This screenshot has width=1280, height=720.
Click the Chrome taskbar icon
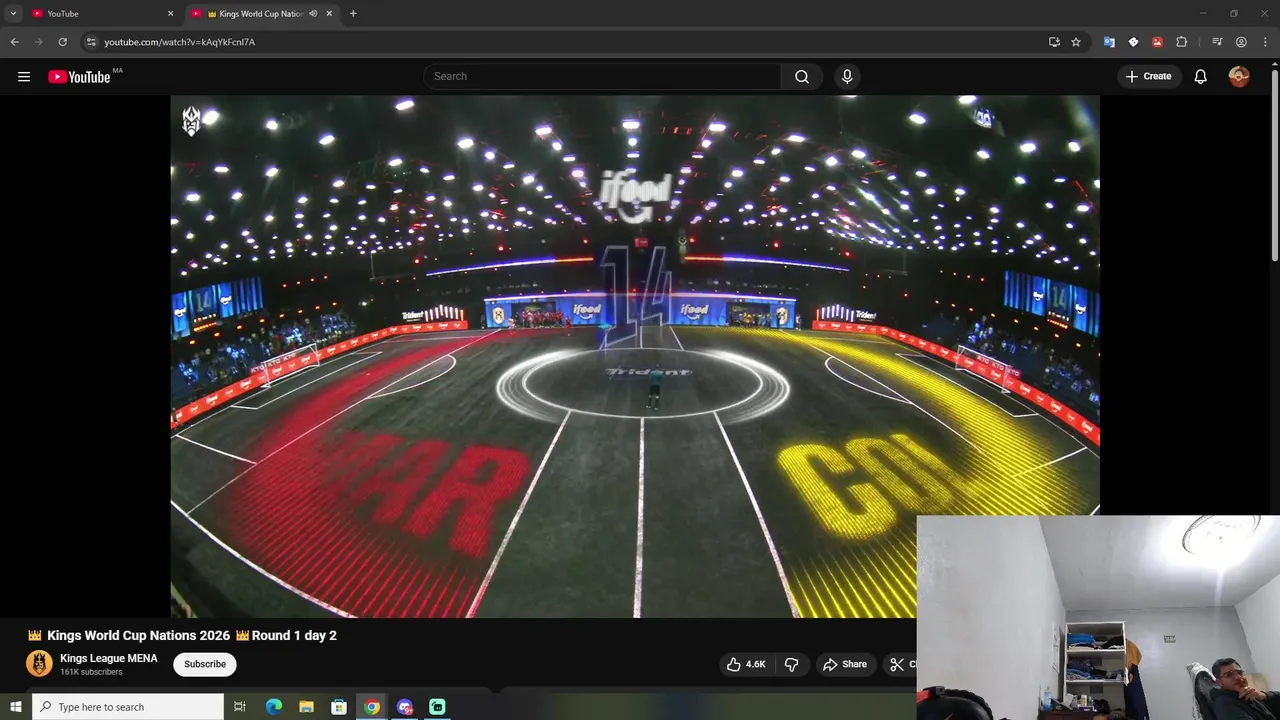(372, 707)
